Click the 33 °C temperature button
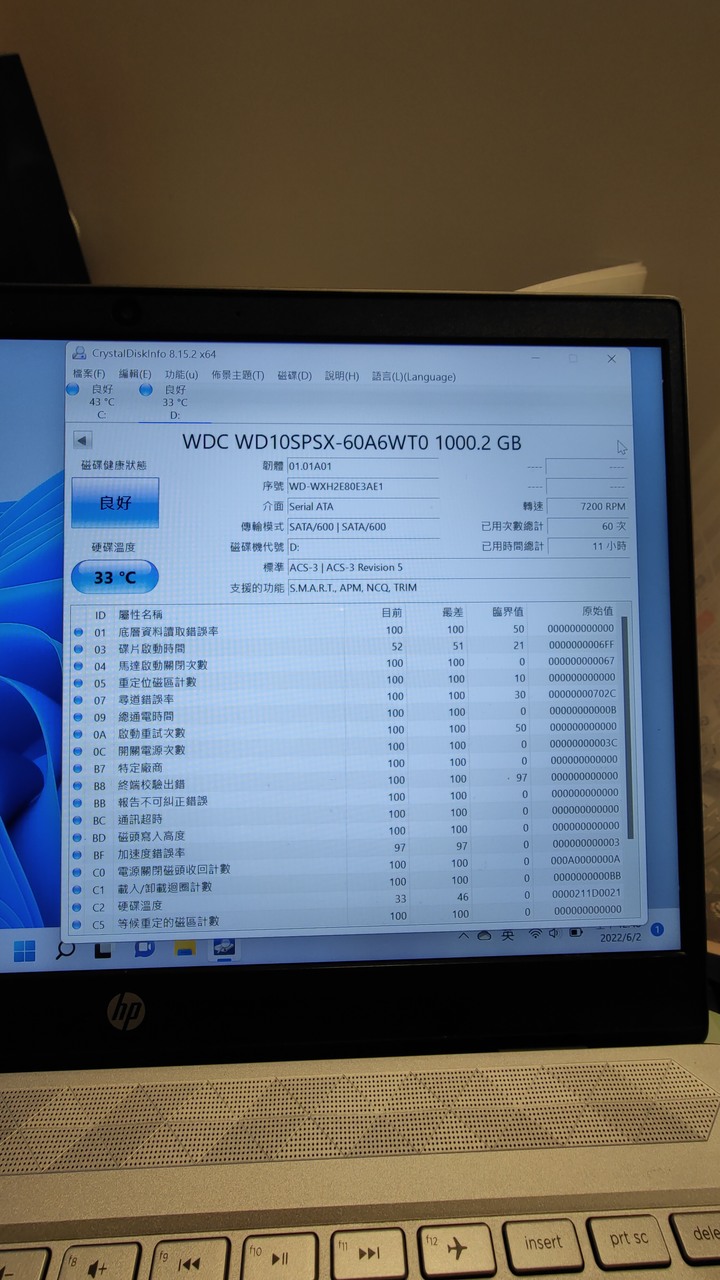 115,577
